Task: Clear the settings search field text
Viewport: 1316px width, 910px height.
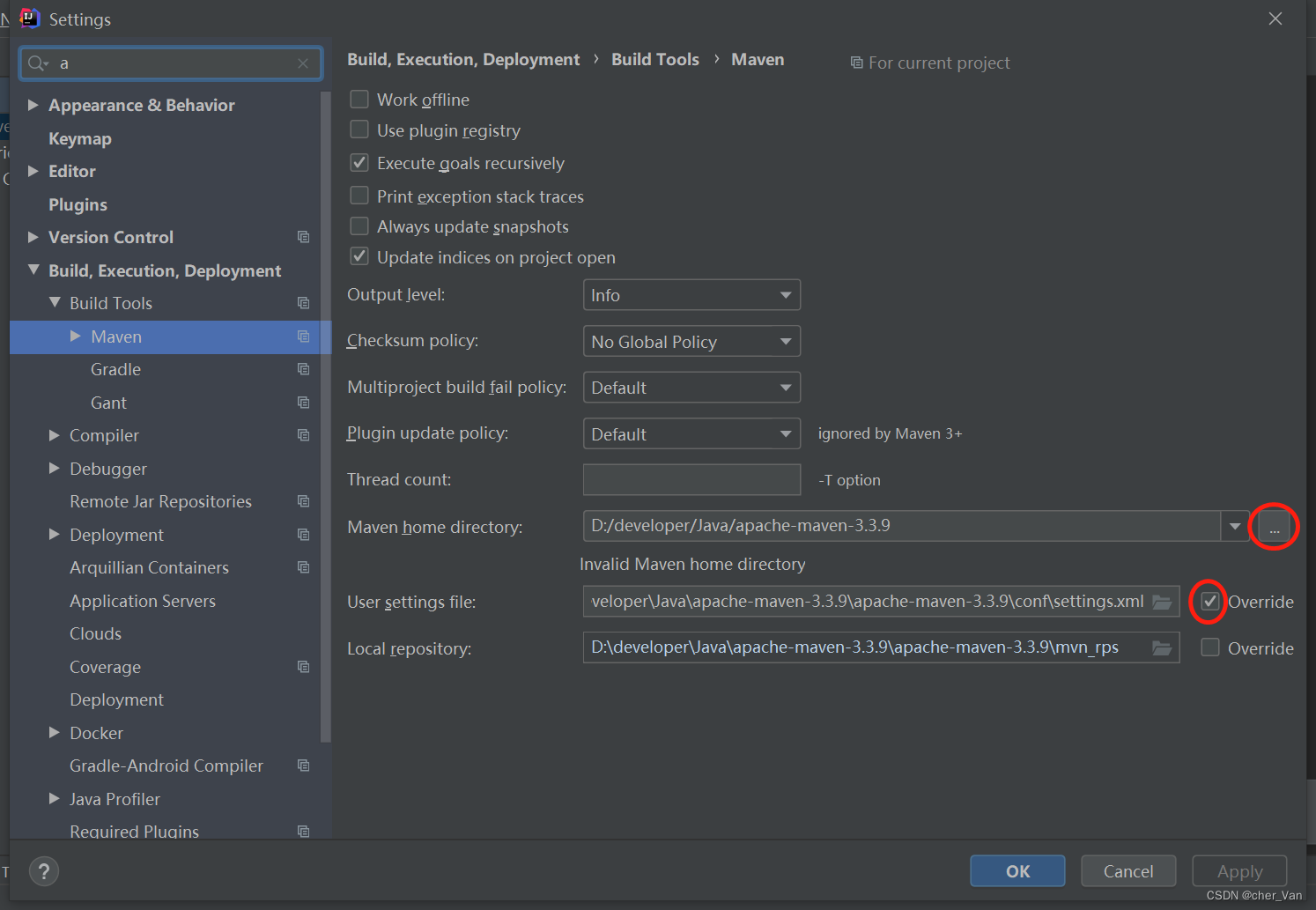Action: coord(303,63)
